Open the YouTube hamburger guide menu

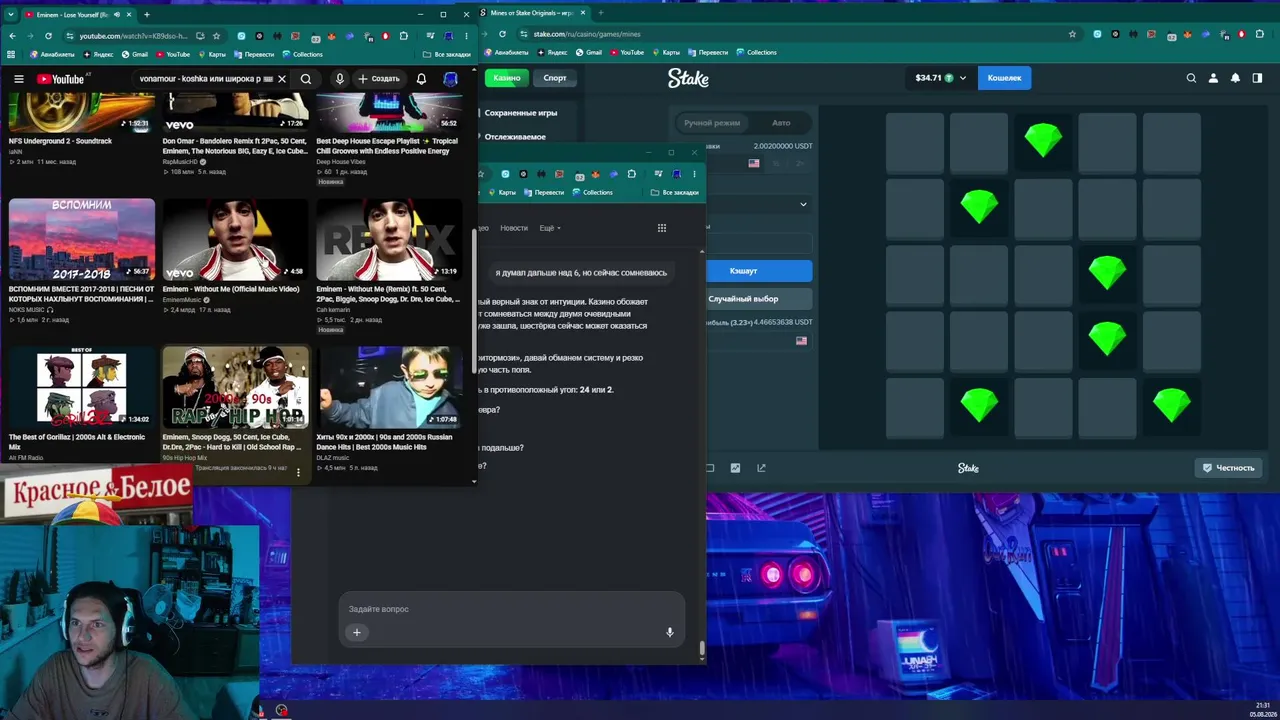pos(18,79)
